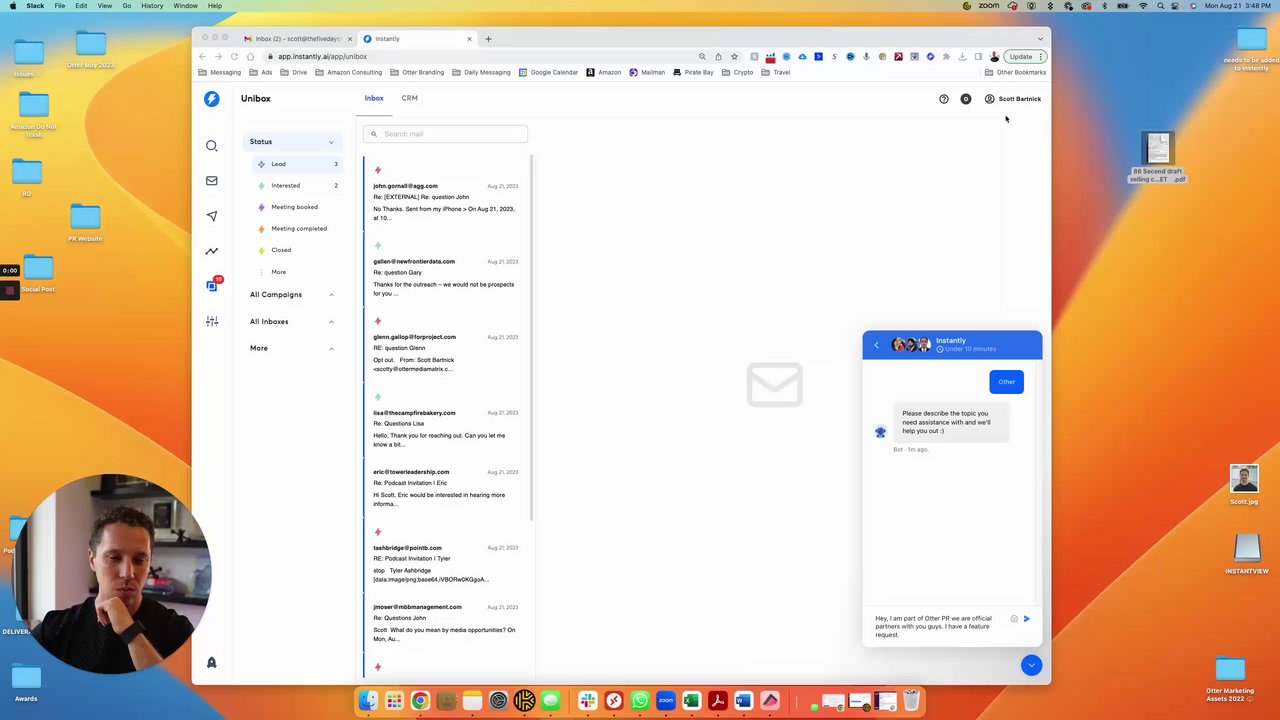Reload the browser page
Screen dimensions: 1280x720
[234, 56]
